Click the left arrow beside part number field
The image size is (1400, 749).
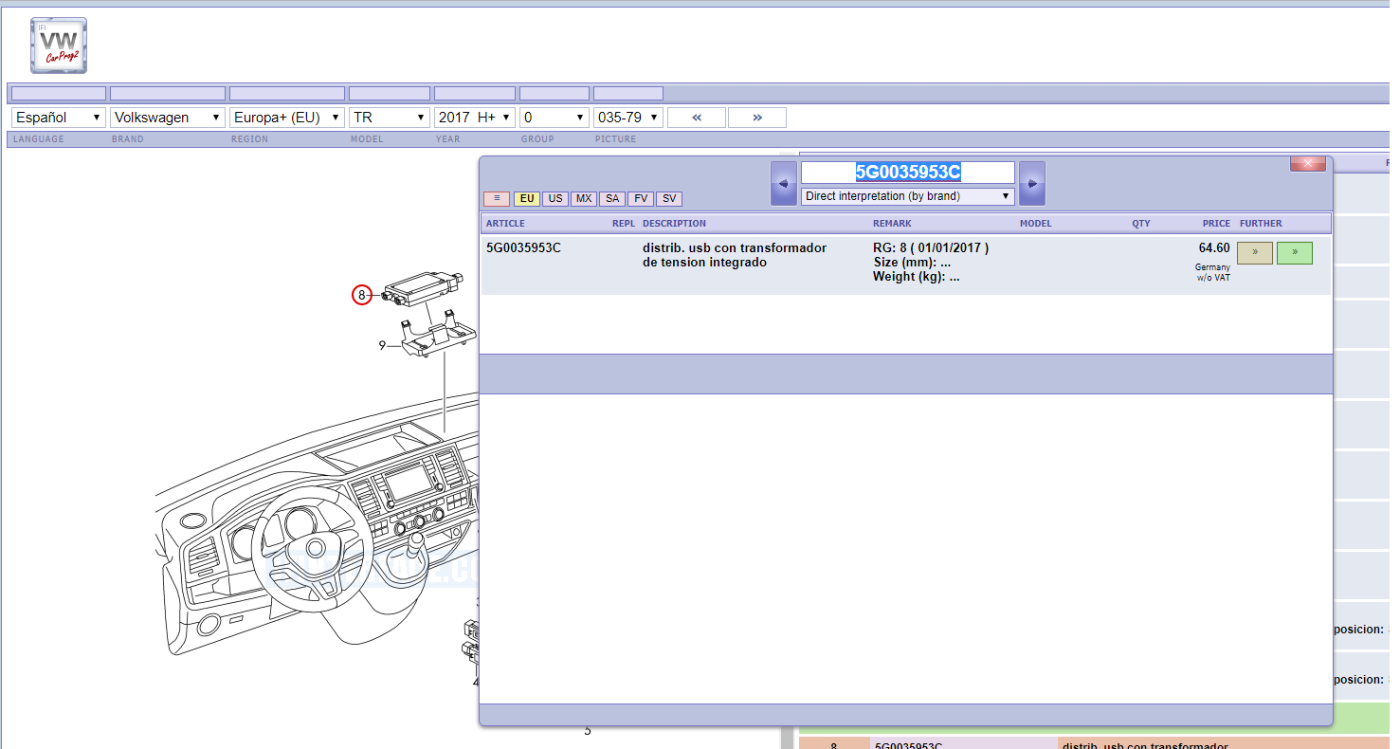(784, 183)
